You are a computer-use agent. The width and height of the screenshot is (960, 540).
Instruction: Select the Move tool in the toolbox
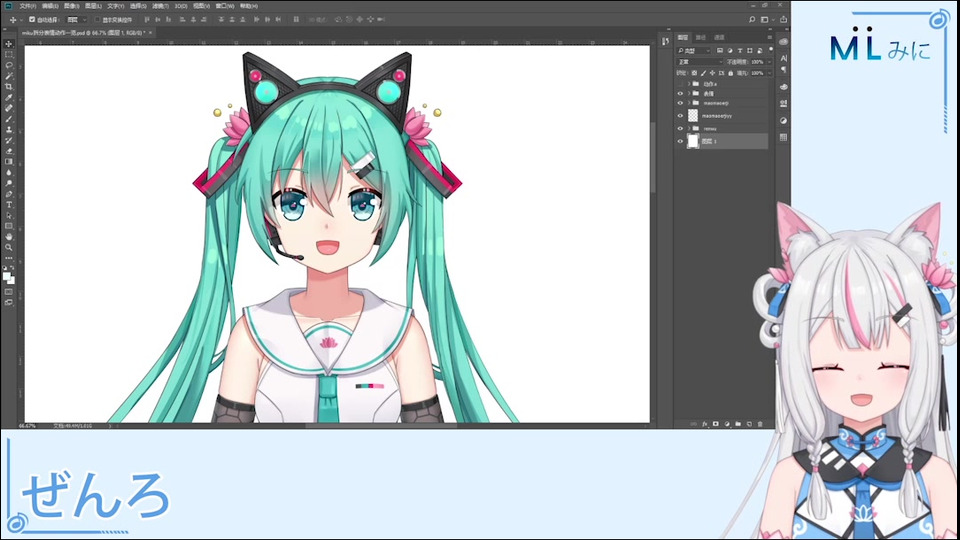tap(9, 43)
